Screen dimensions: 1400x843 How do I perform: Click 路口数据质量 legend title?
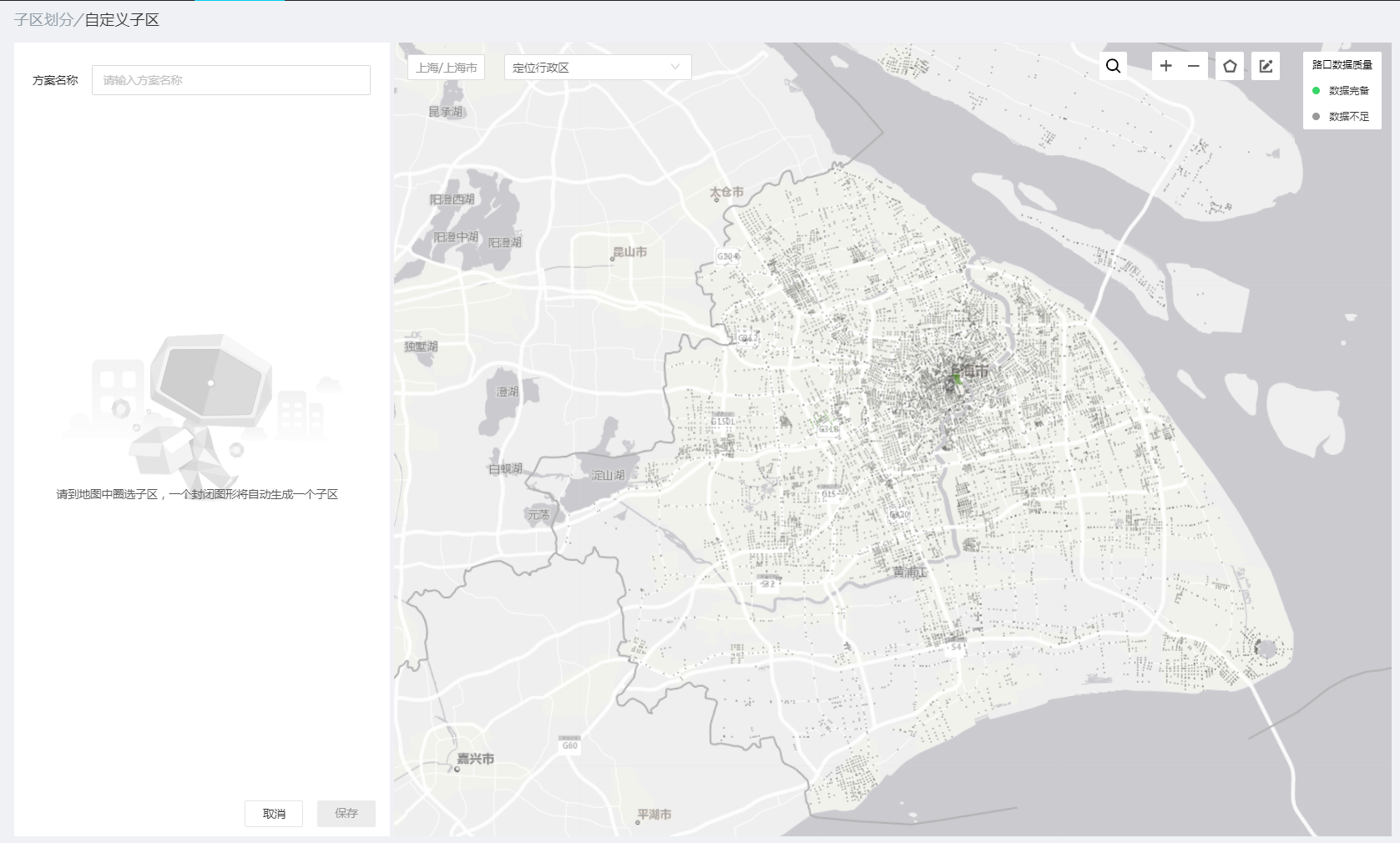click(1342, 64)
